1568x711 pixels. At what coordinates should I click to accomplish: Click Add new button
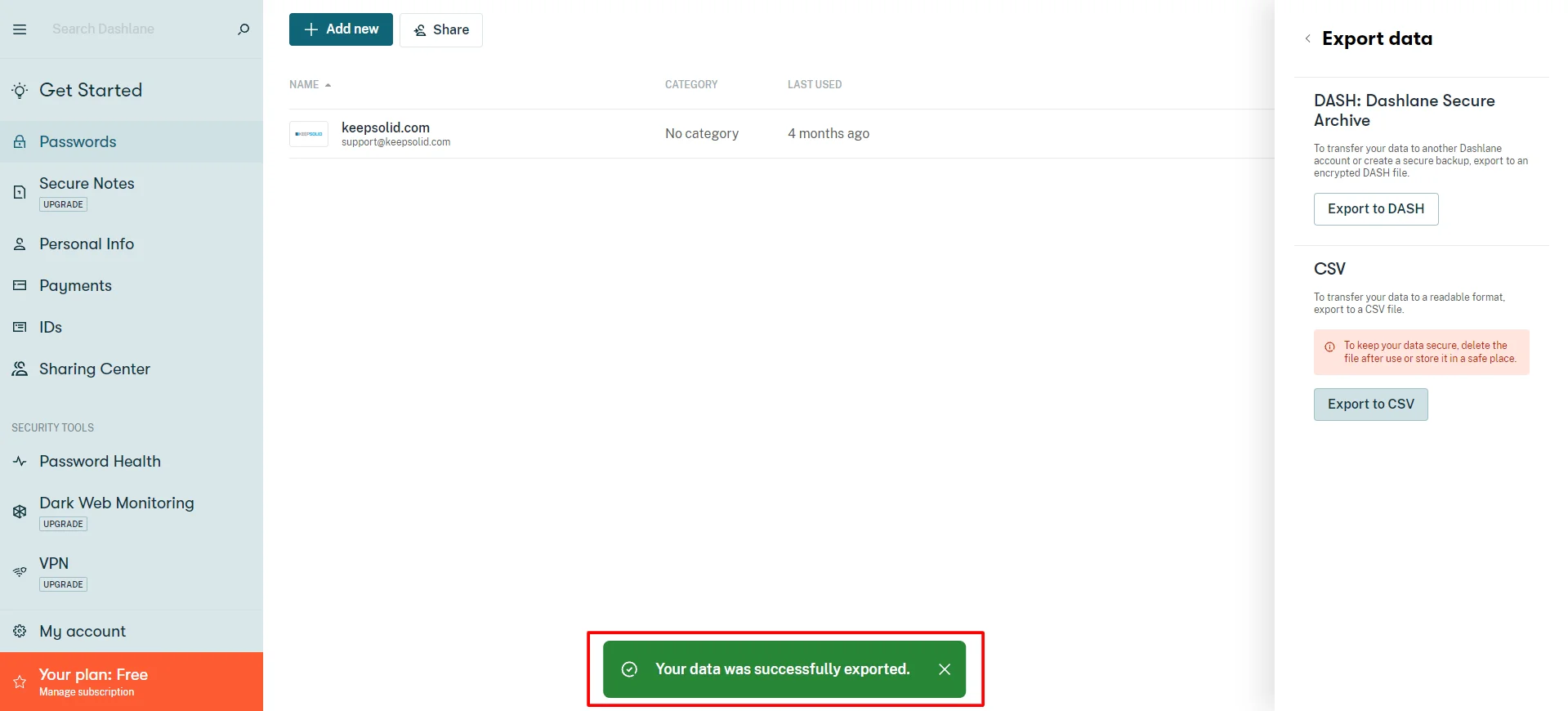(341, 29)
